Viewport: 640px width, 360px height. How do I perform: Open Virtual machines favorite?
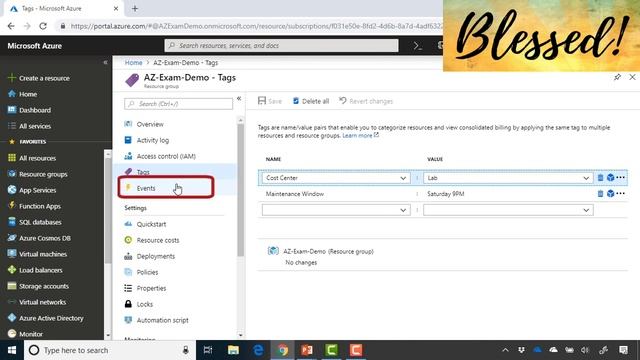pos(42,254)
